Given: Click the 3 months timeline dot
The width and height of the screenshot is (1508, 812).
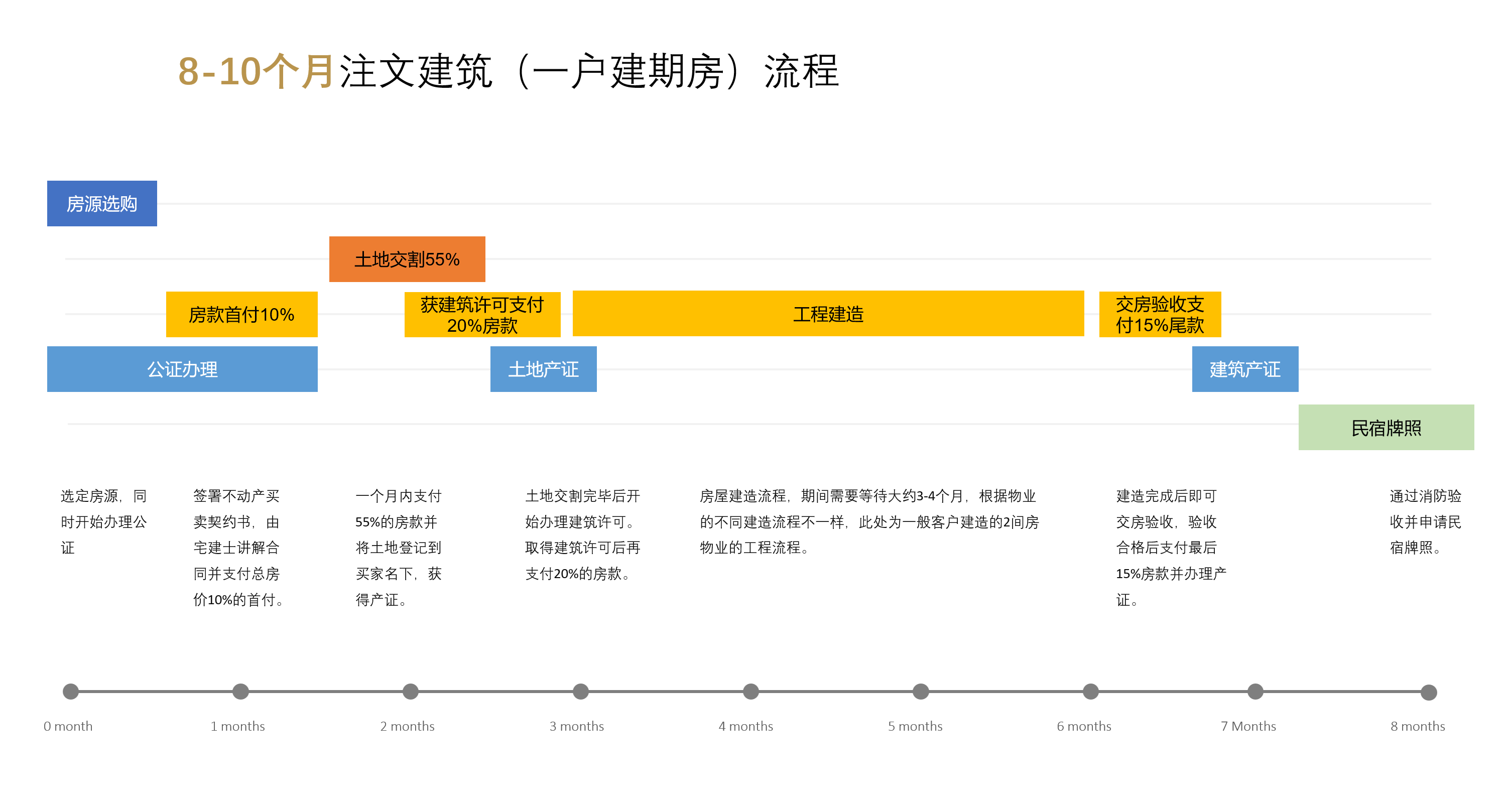Looking at the screenshot, I should tap(581, 692).
